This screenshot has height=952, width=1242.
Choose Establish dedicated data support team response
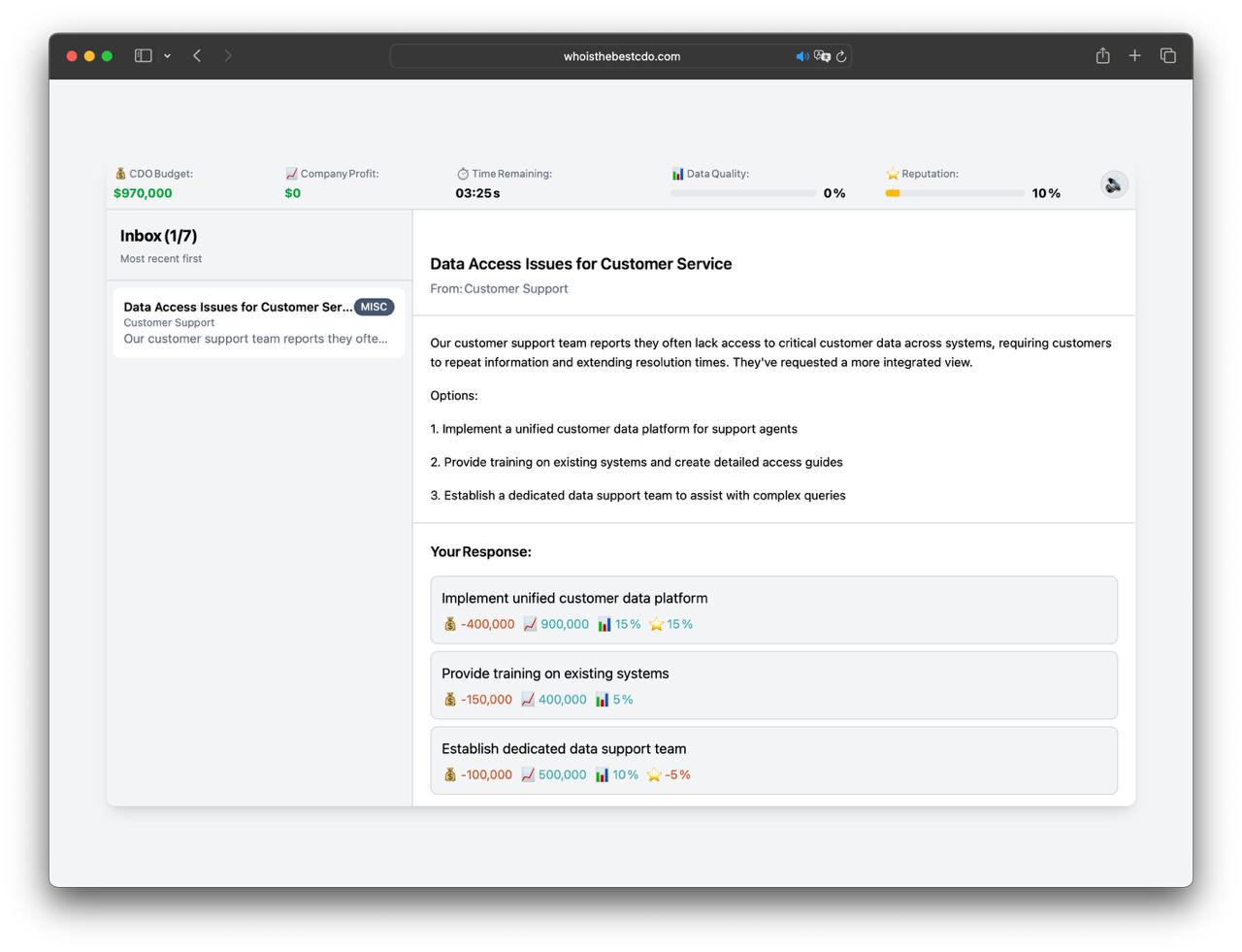[x=773, y=761]
